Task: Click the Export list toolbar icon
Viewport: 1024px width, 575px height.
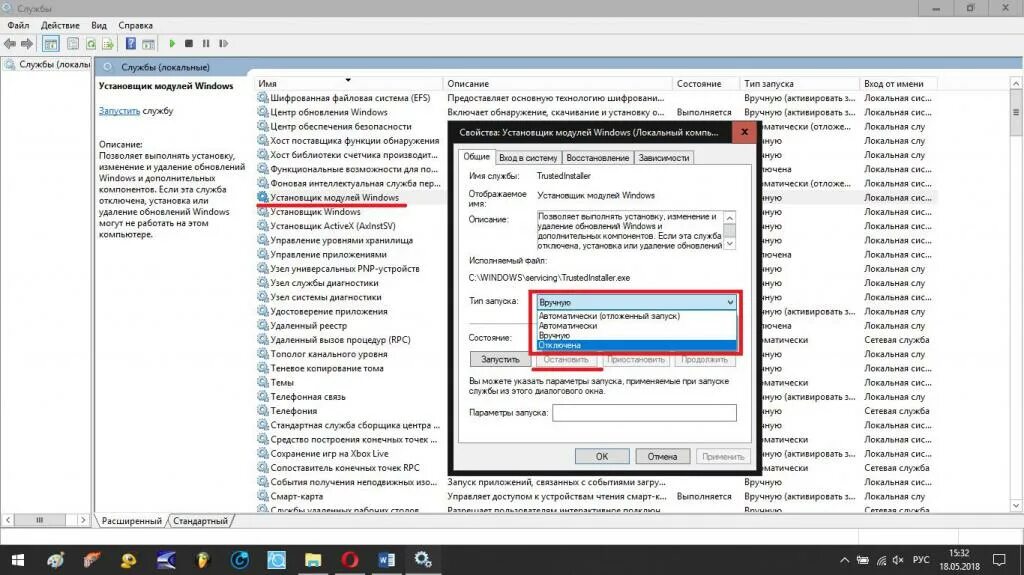Action: [108, 44]
